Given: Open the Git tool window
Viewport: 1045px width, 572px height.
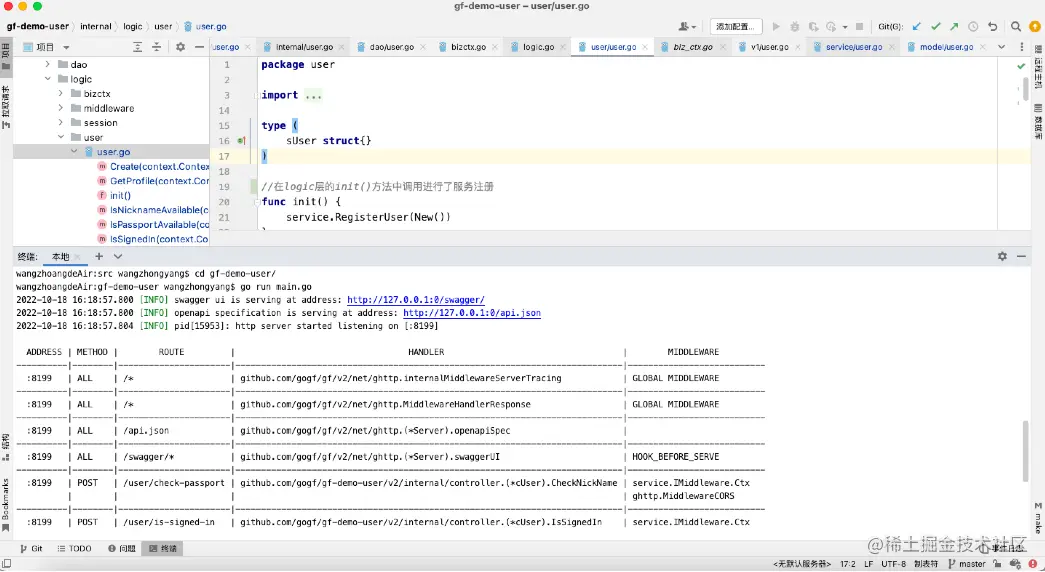Looking at the screenshot, I should pos(31,549).
